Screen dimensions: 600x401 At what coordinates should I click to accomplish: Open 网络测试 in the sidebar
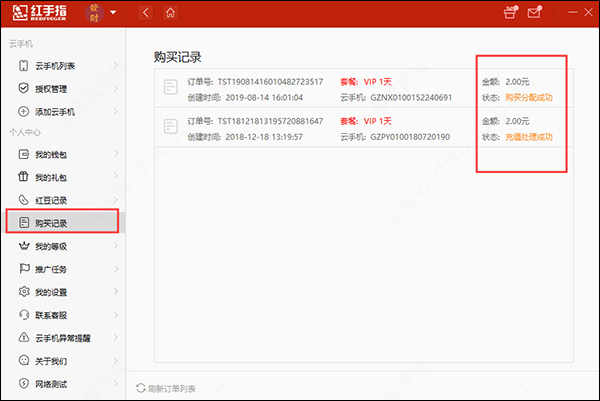[x=64, y=384]
